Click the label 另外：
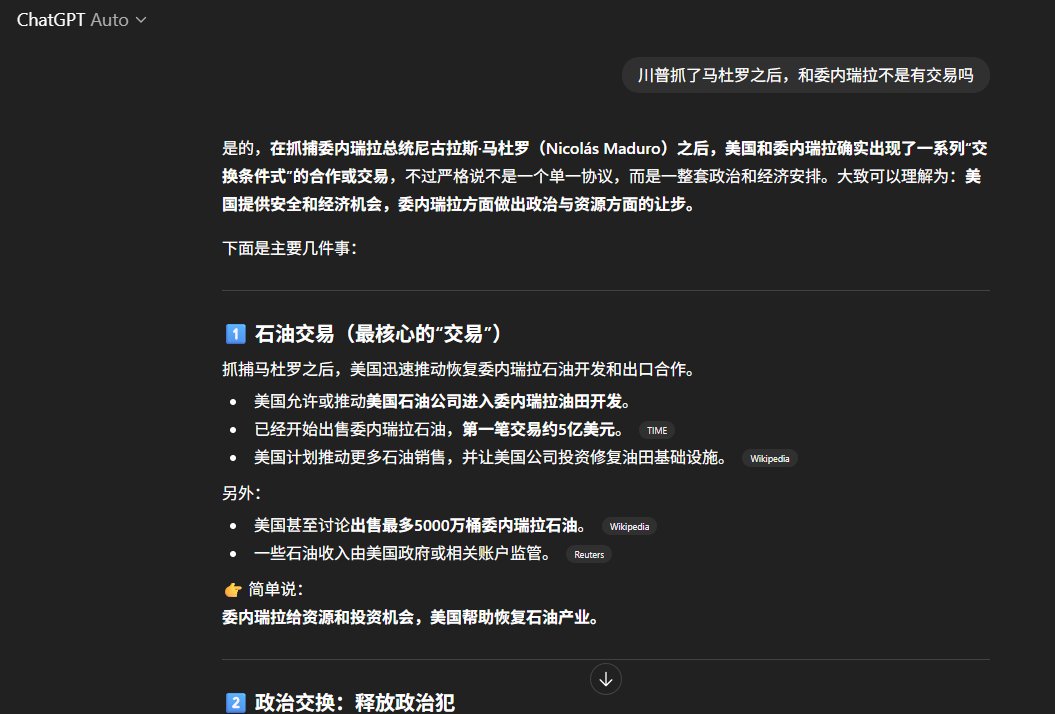The height and width of the screenshot is (714, 1055). (x=242, y=493)
